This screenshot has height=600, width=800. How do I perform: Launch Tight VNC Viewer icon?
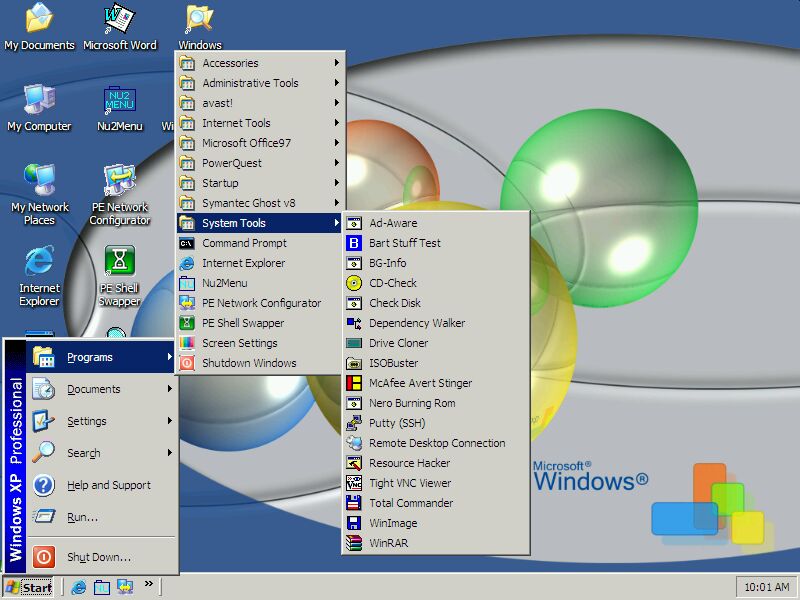coord(354,483)
